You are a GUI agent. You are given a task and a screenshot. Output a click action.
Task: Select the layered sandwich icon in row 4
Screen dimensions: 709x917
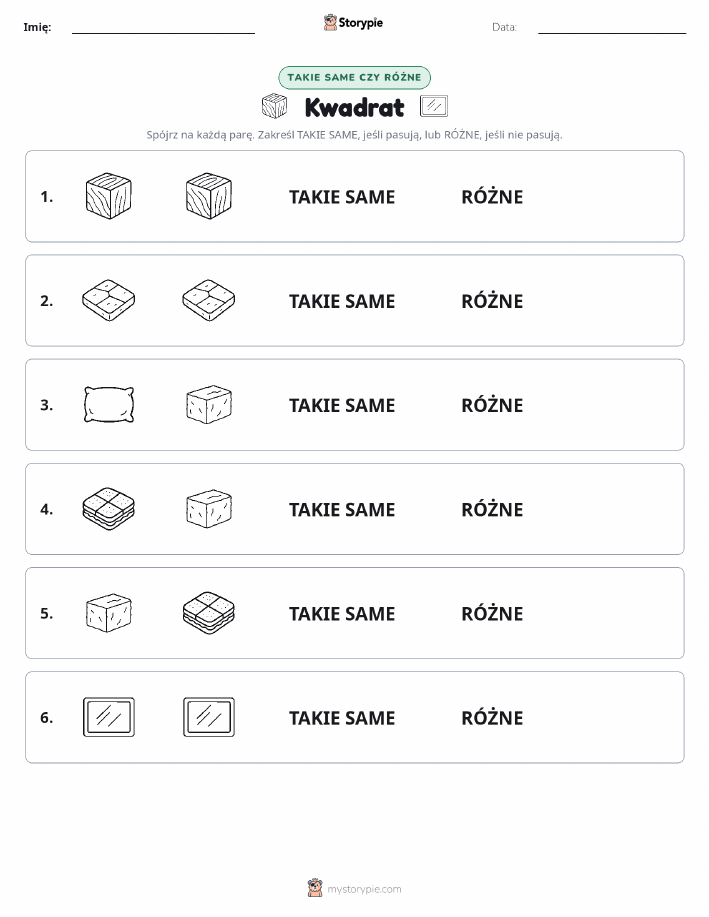109,508
